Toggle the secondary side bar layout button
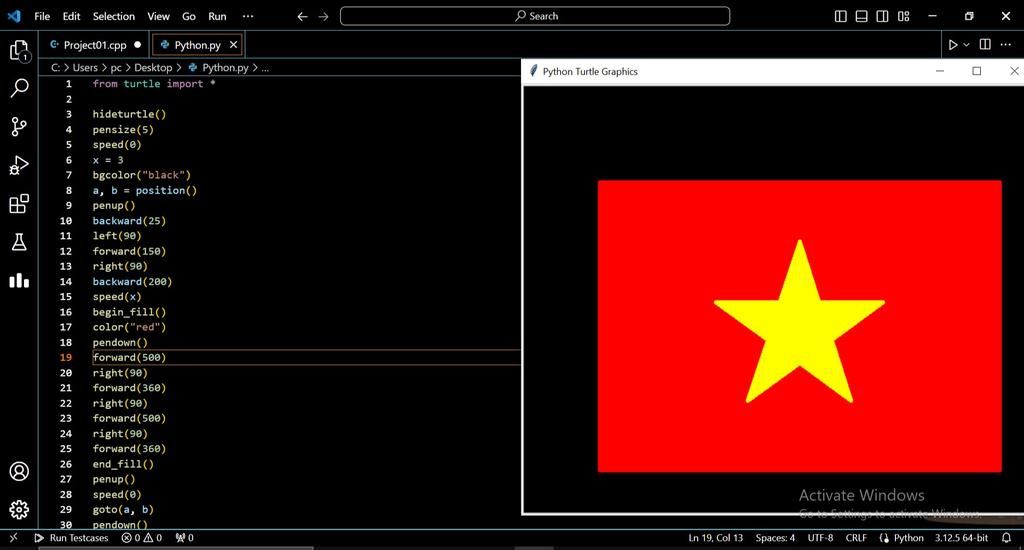The height and width of the screenshot is (550, 1024). 882,16
